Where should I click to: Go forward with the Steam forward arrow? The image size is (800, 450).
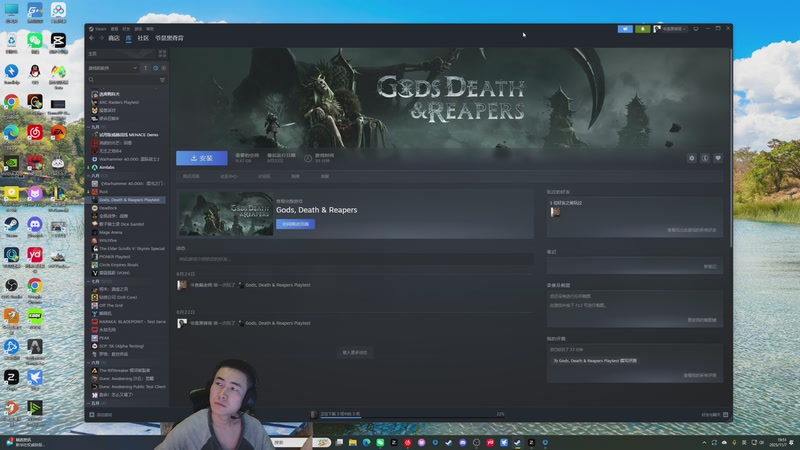point(101,38)
